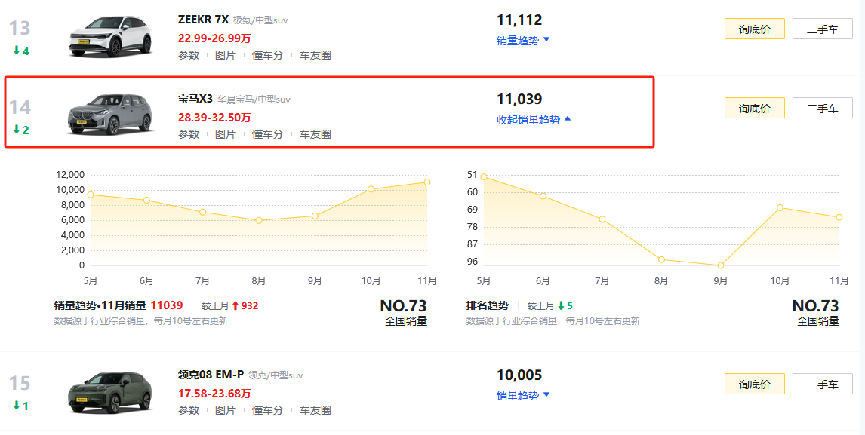Open the 宝马X3 car thumbnail
Screen dimensions: 865x435
click(110, 115)
